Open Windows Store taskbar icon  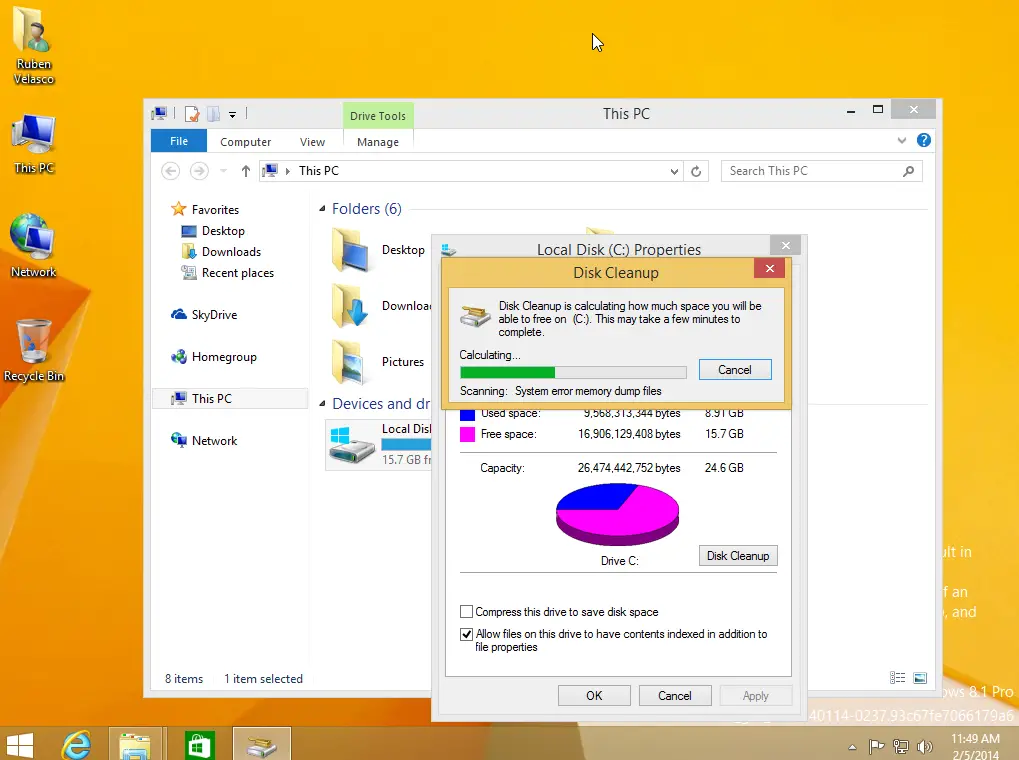pyautogui.click(x=198, y=745)
